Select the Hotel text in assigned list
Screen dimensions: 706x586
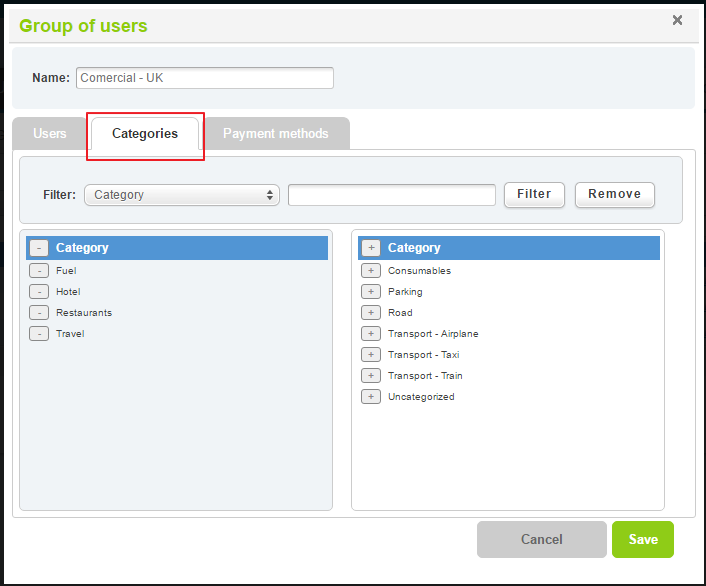click(x=68, y=292)
